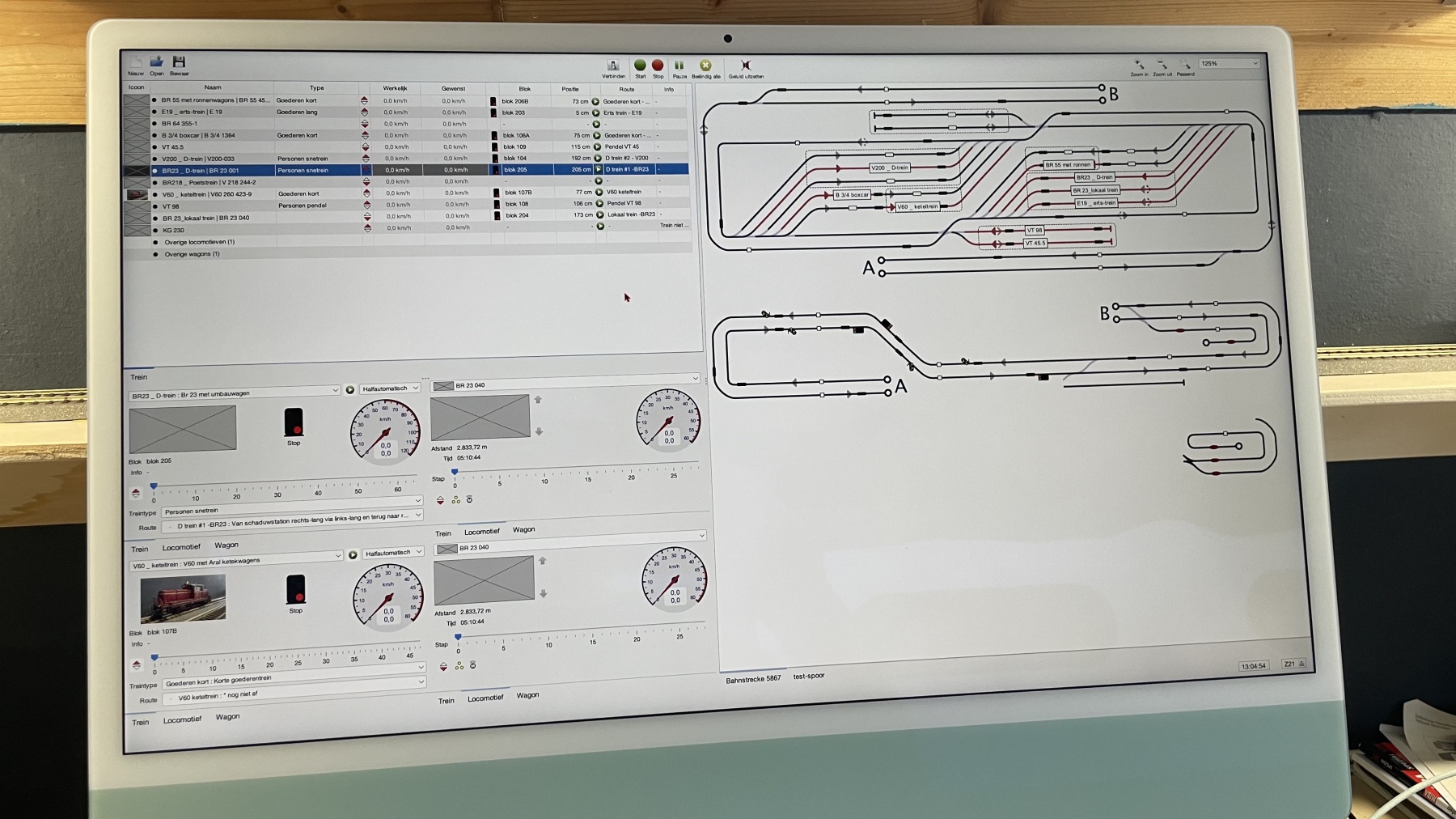Screen dimensions: 1456x819
Task: Click the Beëindig alle icon
Action: 705,66
